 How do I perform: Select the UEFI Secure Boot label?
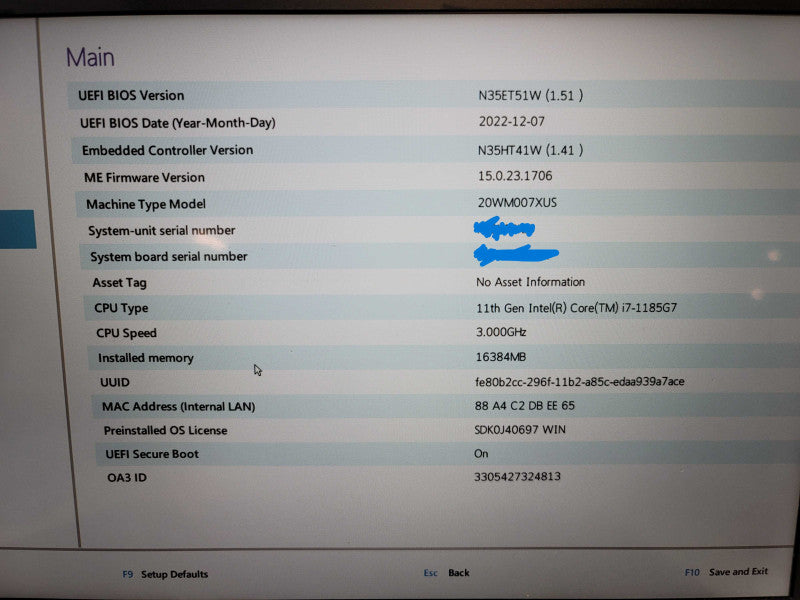[152, 454]
